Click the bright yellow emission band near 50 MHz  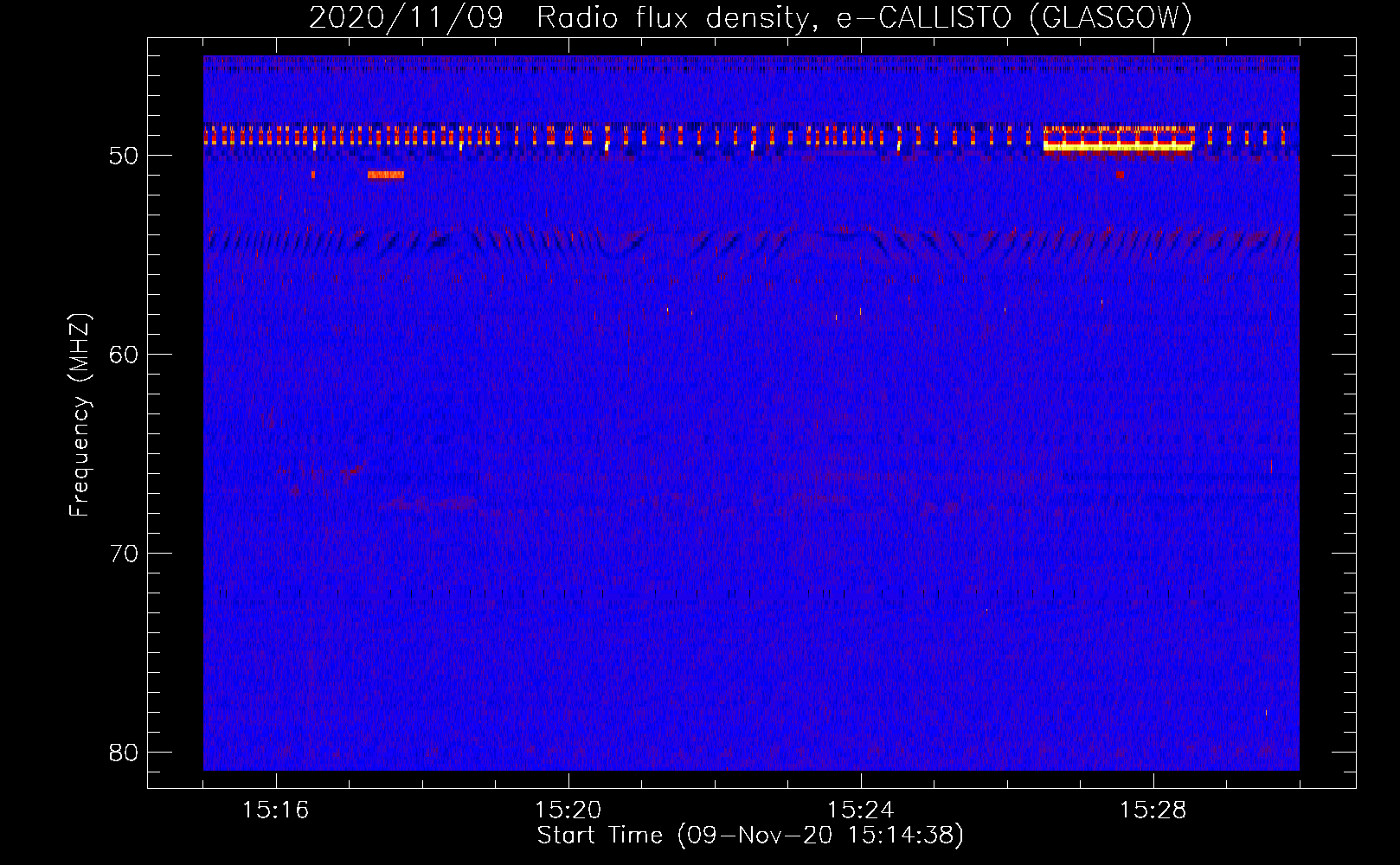tap(1118, 148)
